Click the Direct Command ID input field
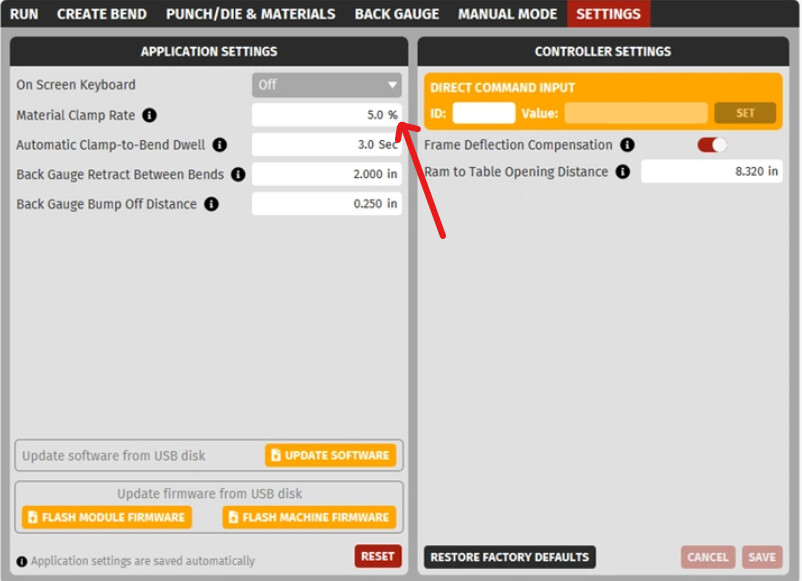Image resolution: width=802 pixels, height=581 pixels. tap(483, 113)
